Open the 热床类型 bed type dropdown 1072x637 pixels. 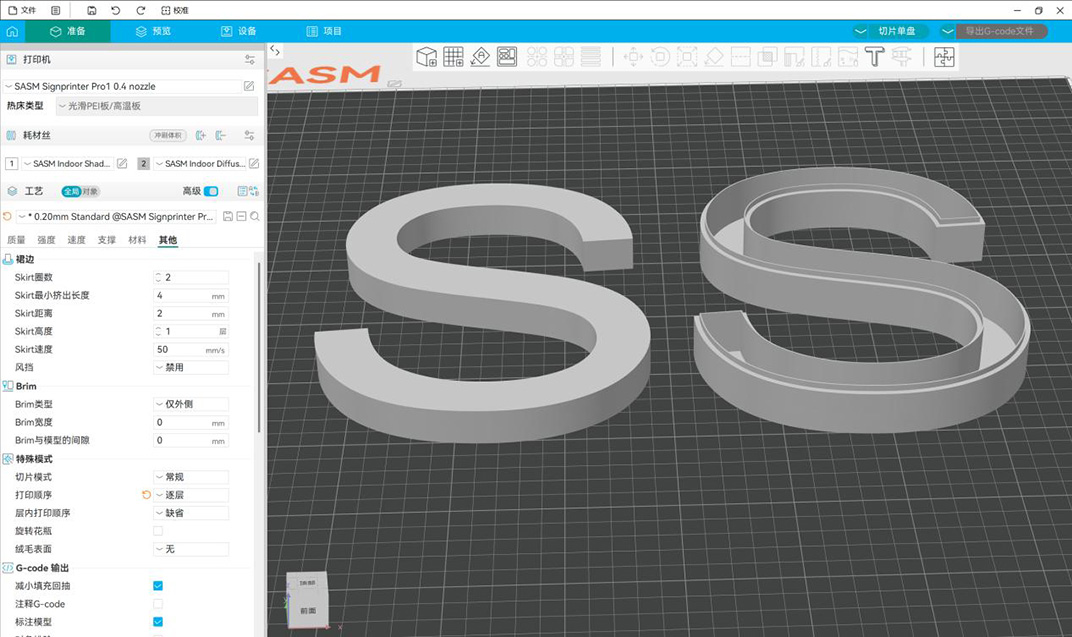pos(155,105)
